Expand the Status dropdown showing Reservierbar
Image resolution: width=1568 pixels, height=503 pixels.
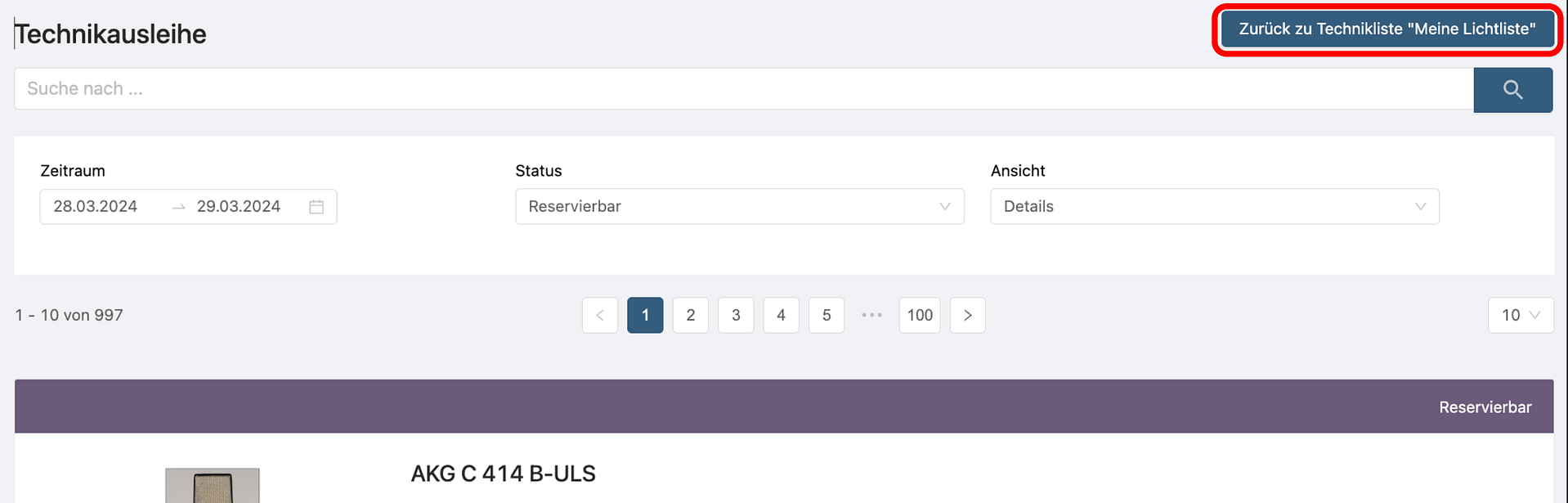(x=739, y=207)
